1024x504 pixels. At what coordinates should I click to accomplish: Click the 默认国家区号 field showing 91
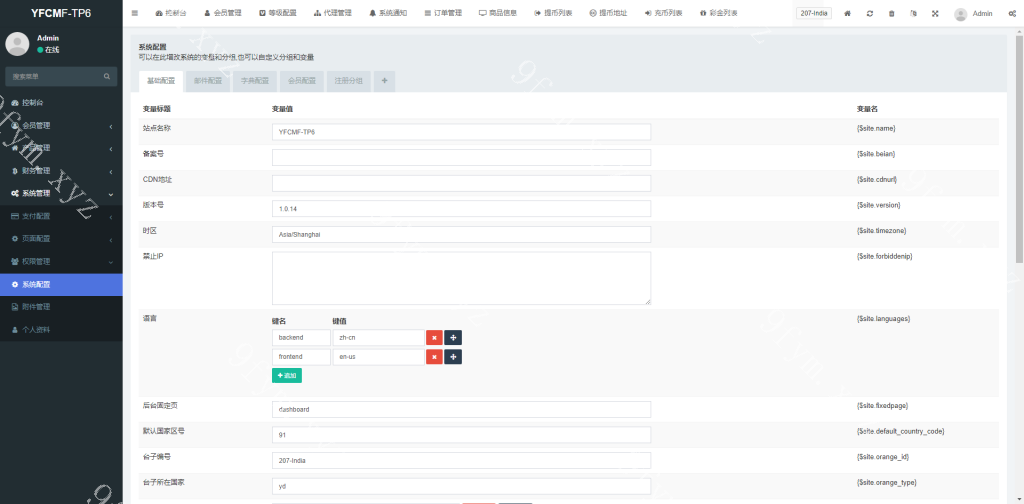pyautogui.click(x=461, y=435)
